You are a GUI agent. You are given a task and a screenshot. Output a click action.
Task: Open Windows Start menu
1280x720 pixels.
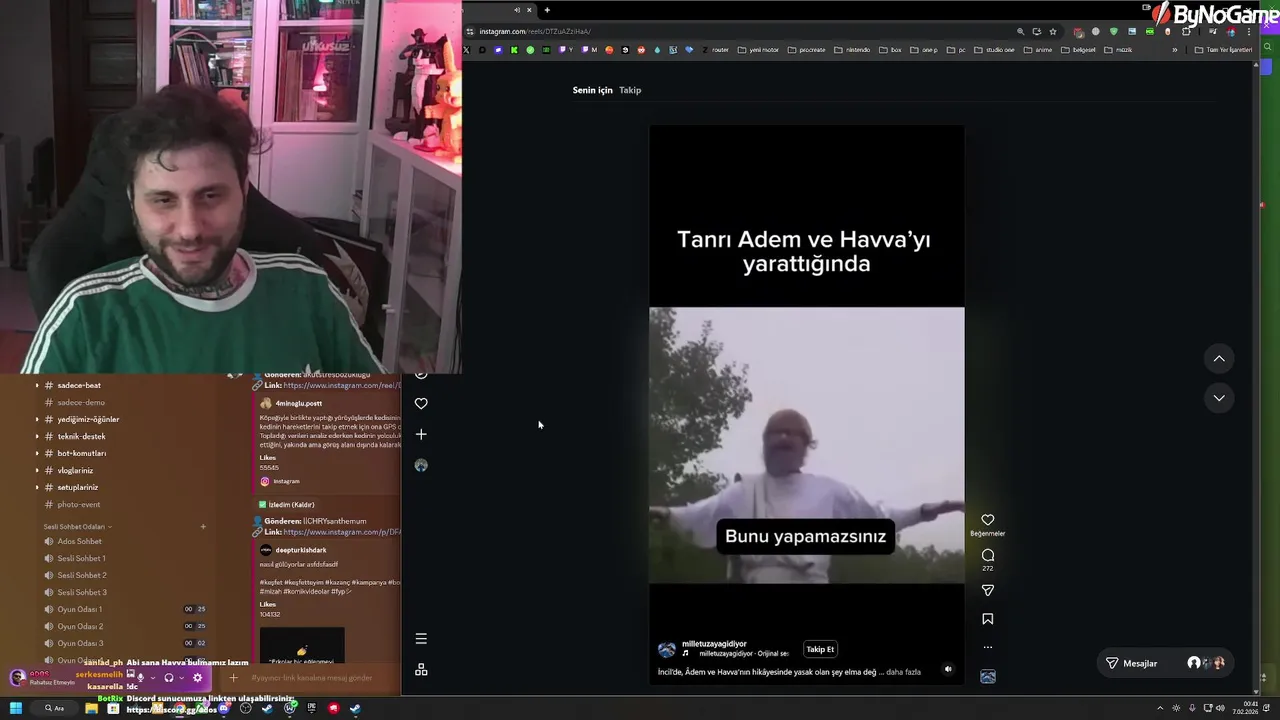(x=15, y=708)
